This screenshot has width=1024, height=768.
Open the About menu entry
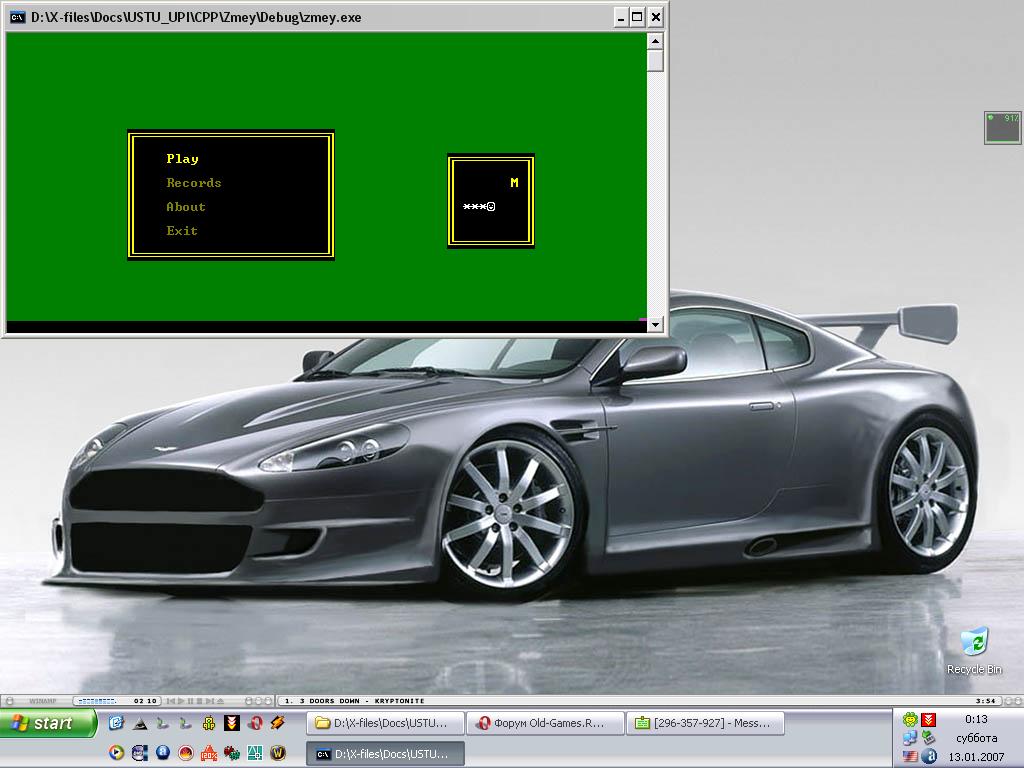[186, 207]
